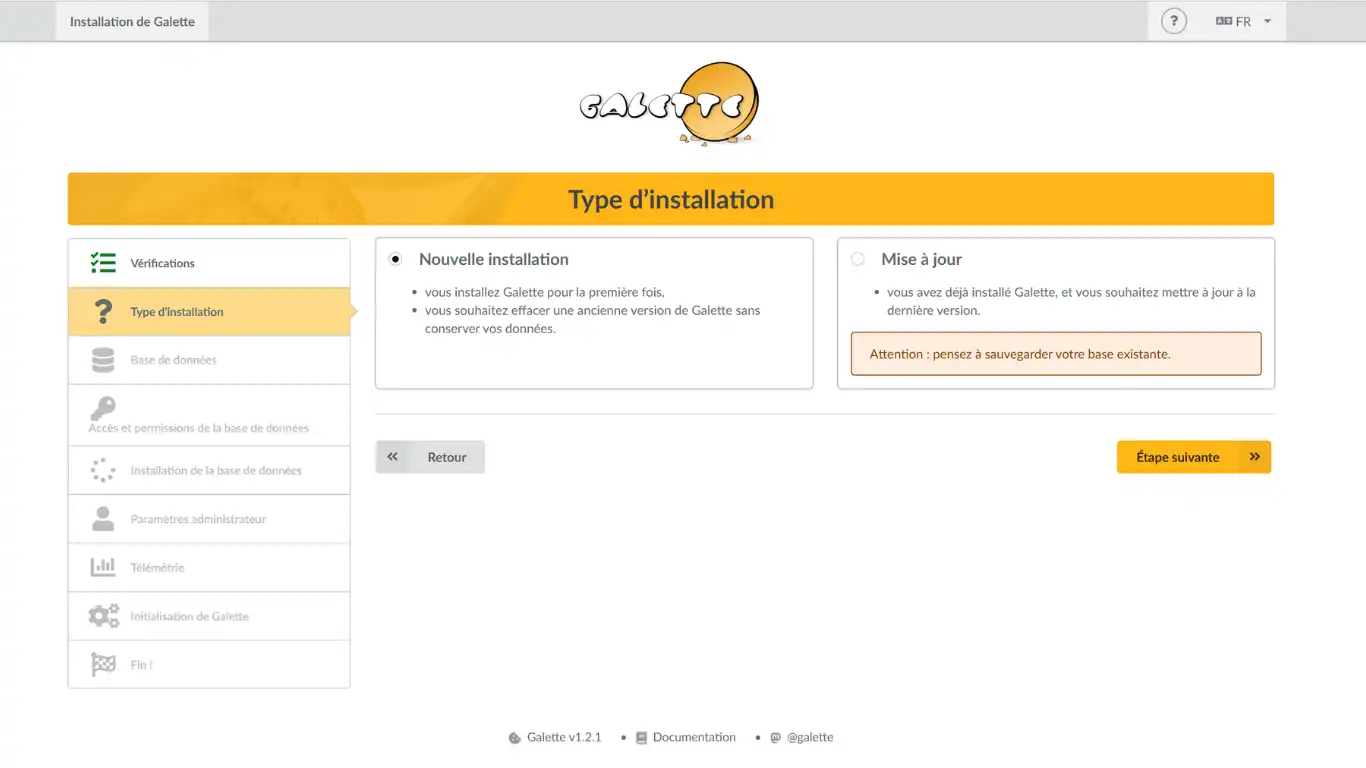Open the Initialisation de Galette sidebar step
This screenshot has height=768, width=1366.
click(209, 616)
